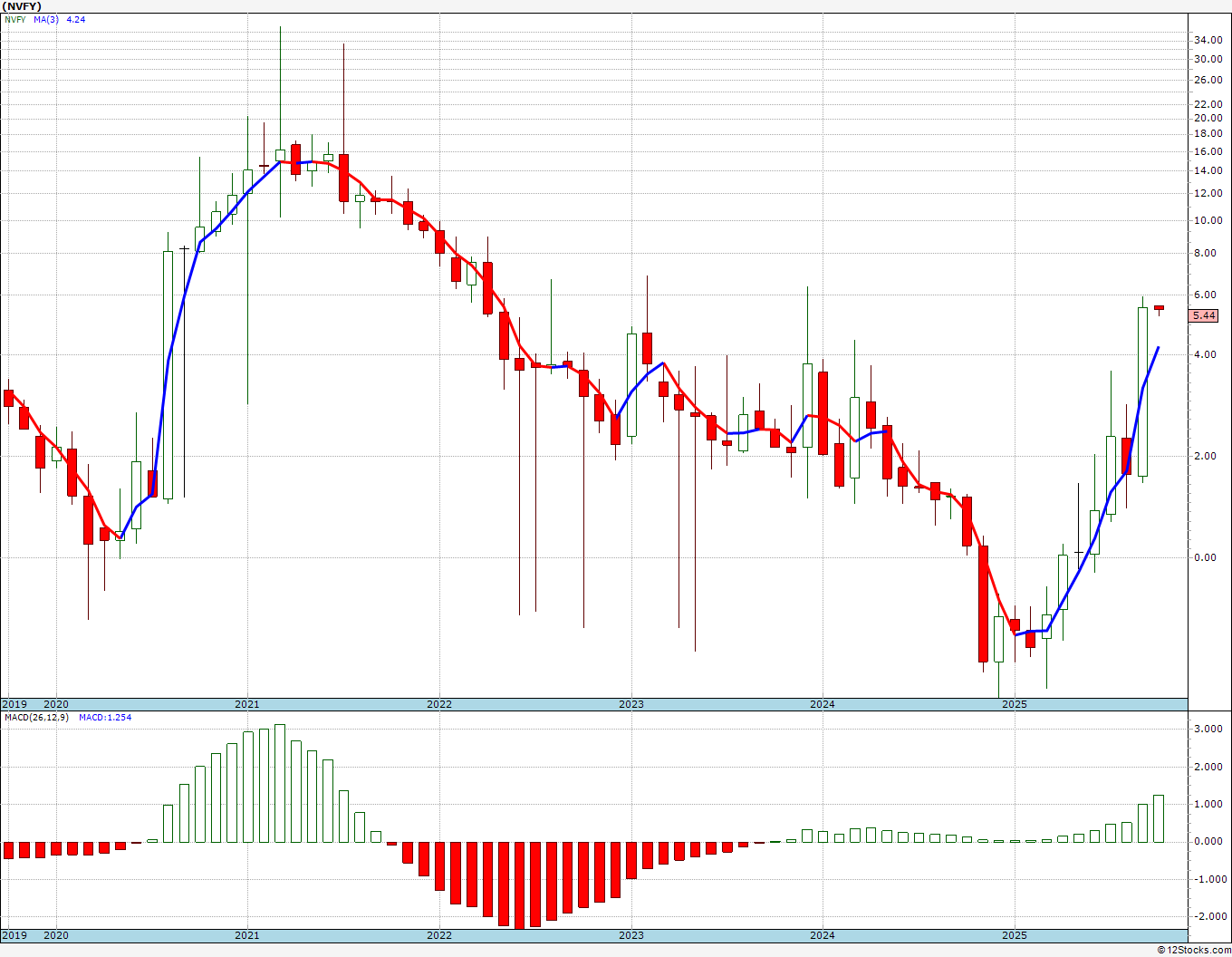Click the 4.24 moving average value
This screenshot has width=1232, height=957.
[76, 19]
